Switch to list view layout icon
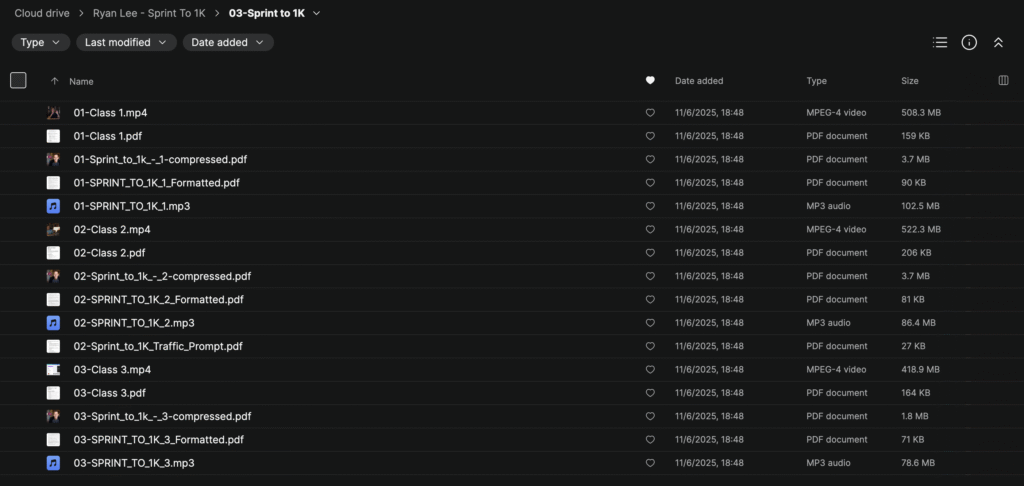The width and height of the screenshot is (1024, 486). point(939,42)
